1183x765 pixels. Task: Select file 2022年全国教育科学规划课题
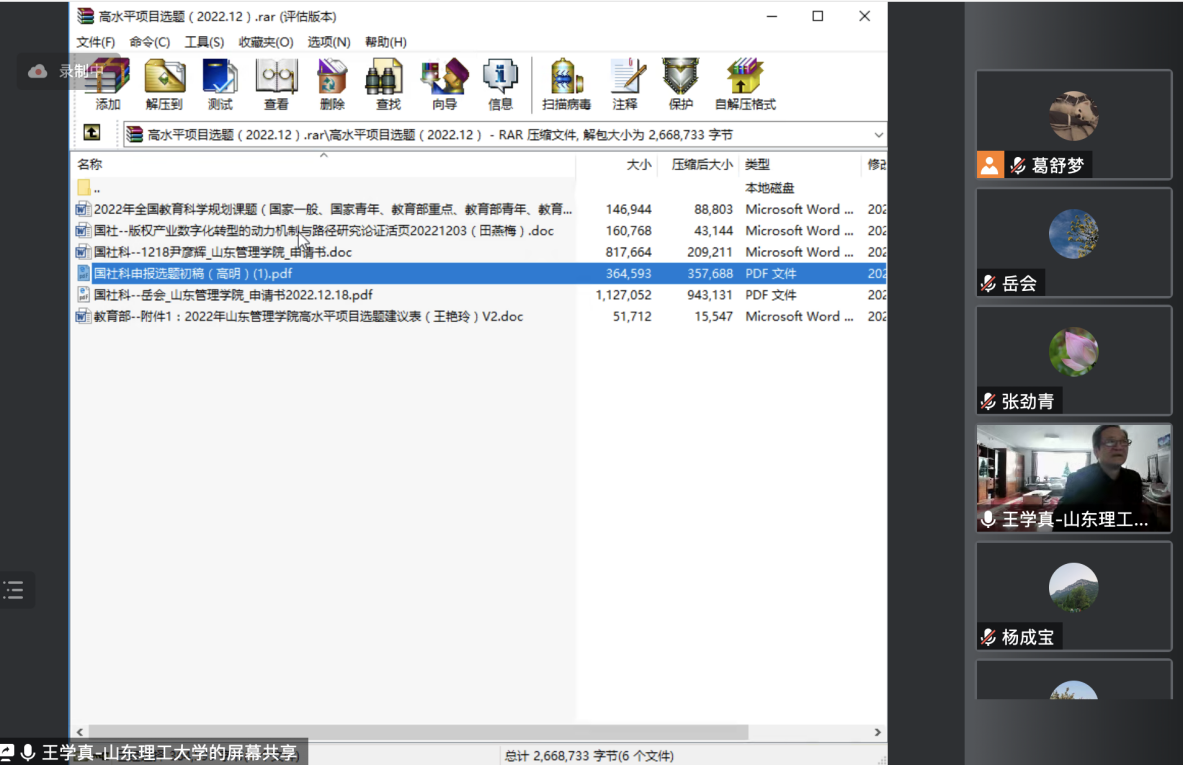[x=479, y=209]
